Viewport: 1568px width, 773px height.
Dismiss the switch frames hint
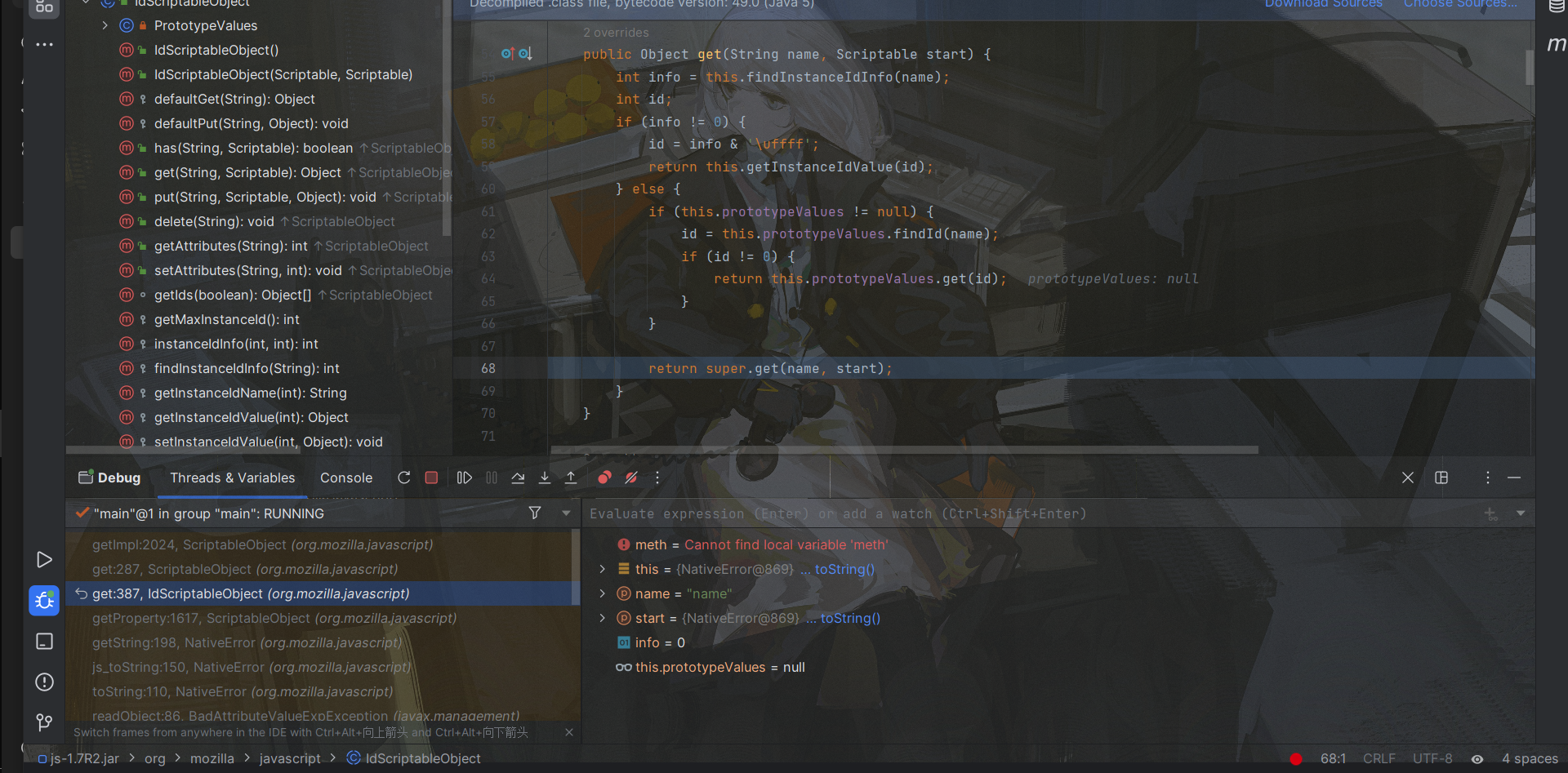pyautogui.click(x=569, y=732)
